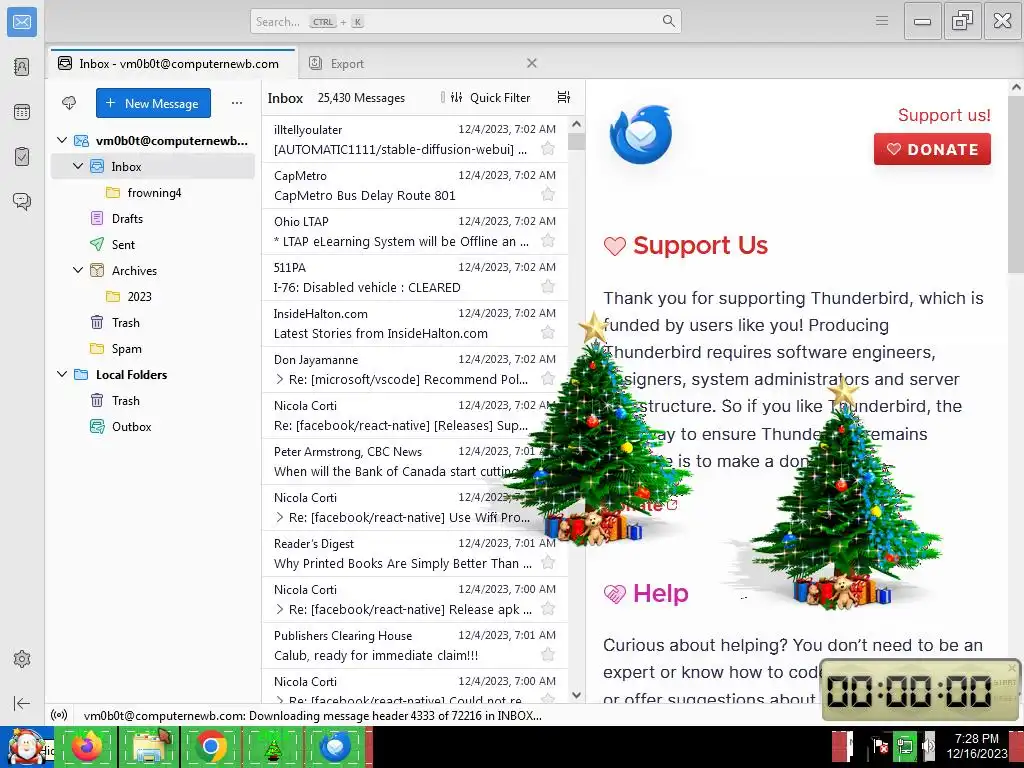Star the Reader's Digest message
The height and width of the screenshot is (768, 1024).
click(548, 563)
